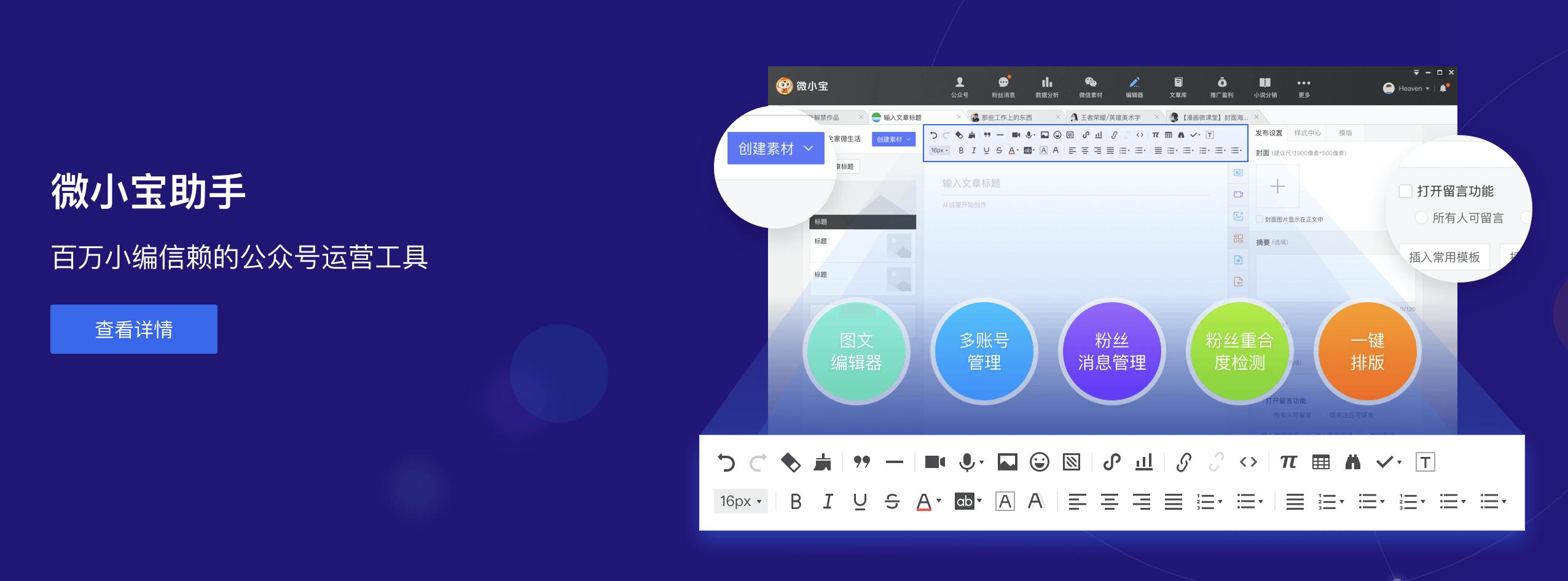Open 微信素材 in the top navigation

[x=1091, y=87]
